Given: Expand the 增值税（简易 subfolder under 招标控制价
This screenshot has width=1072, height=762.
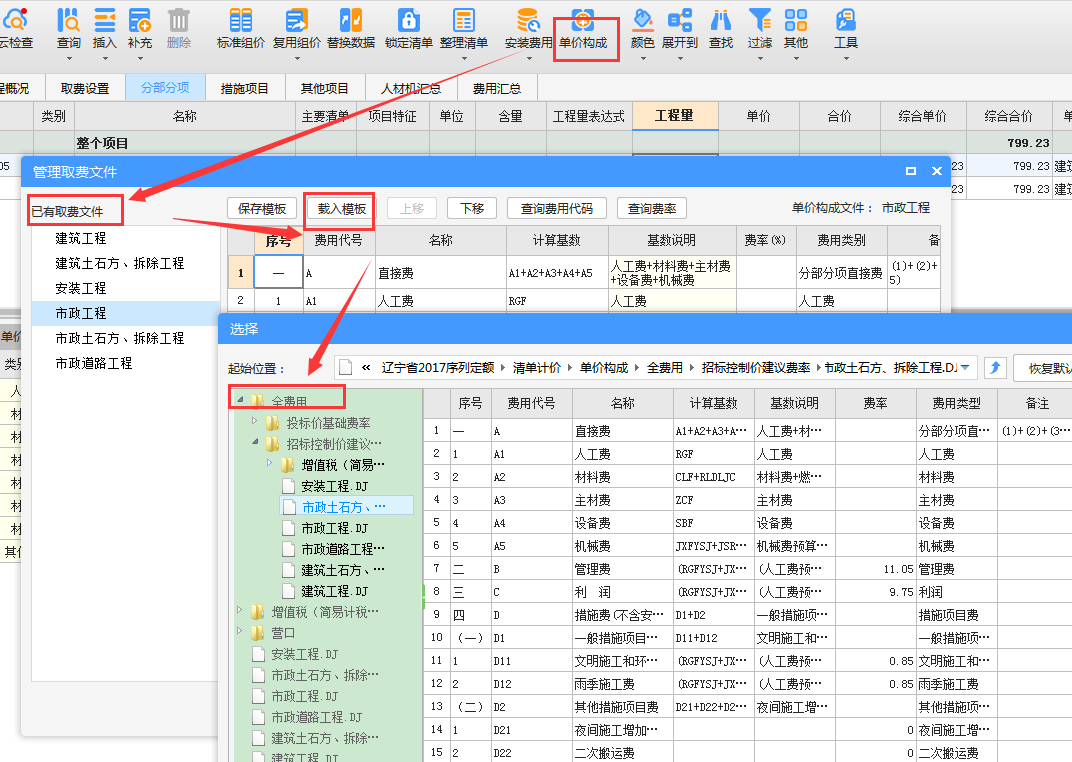Looking at the screenshot, I should (269, 463).
